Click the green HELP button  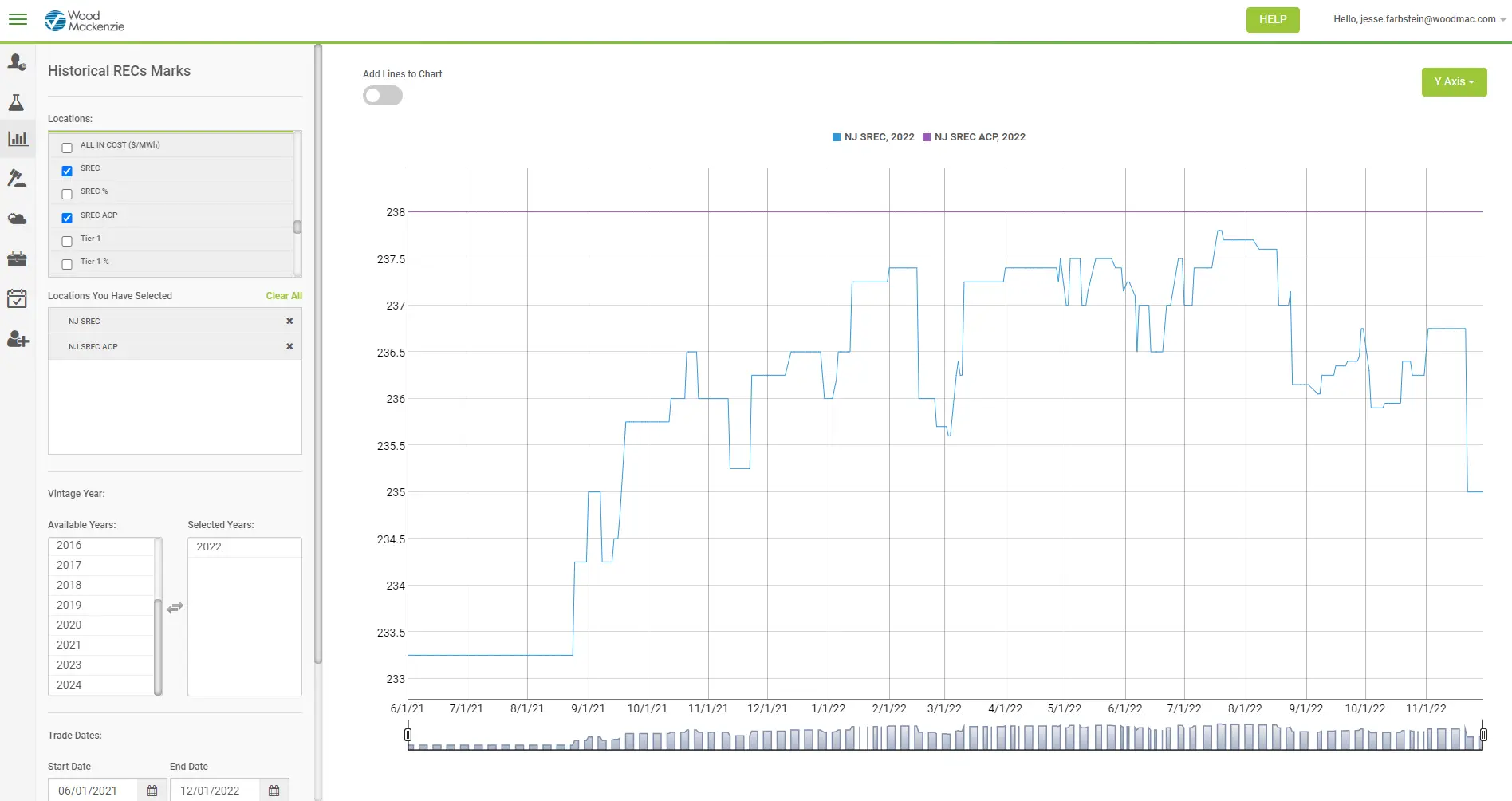pos(1272,20)
